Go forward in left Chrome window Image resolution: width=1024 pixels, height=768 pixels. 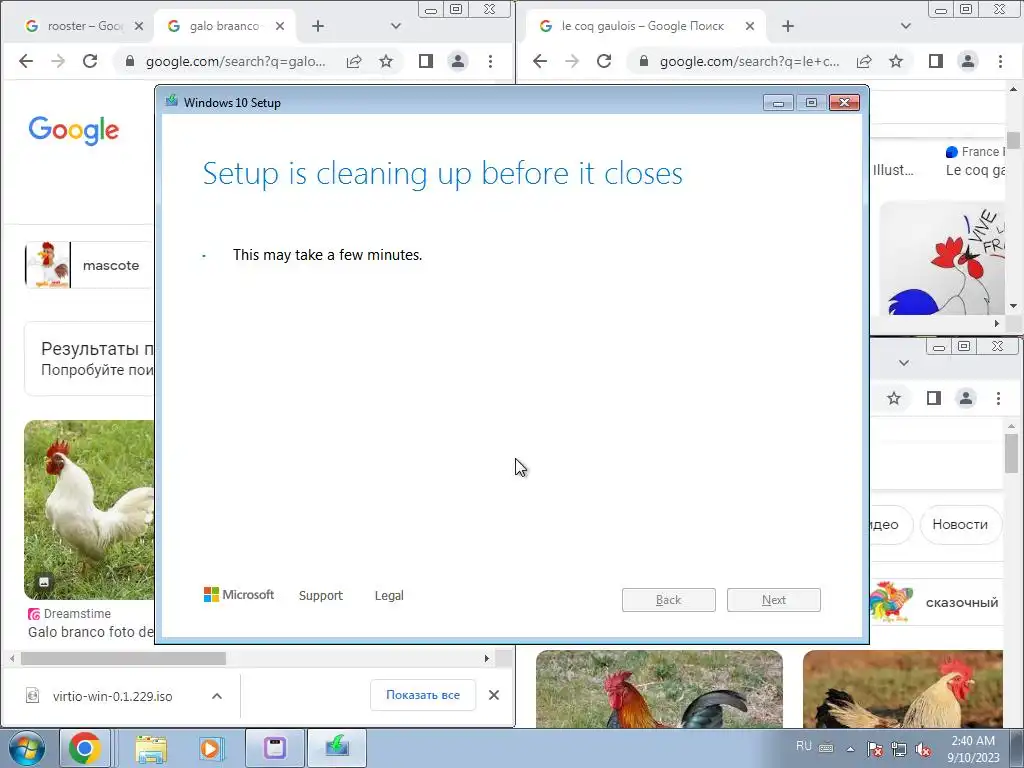[x=57, y=61]
